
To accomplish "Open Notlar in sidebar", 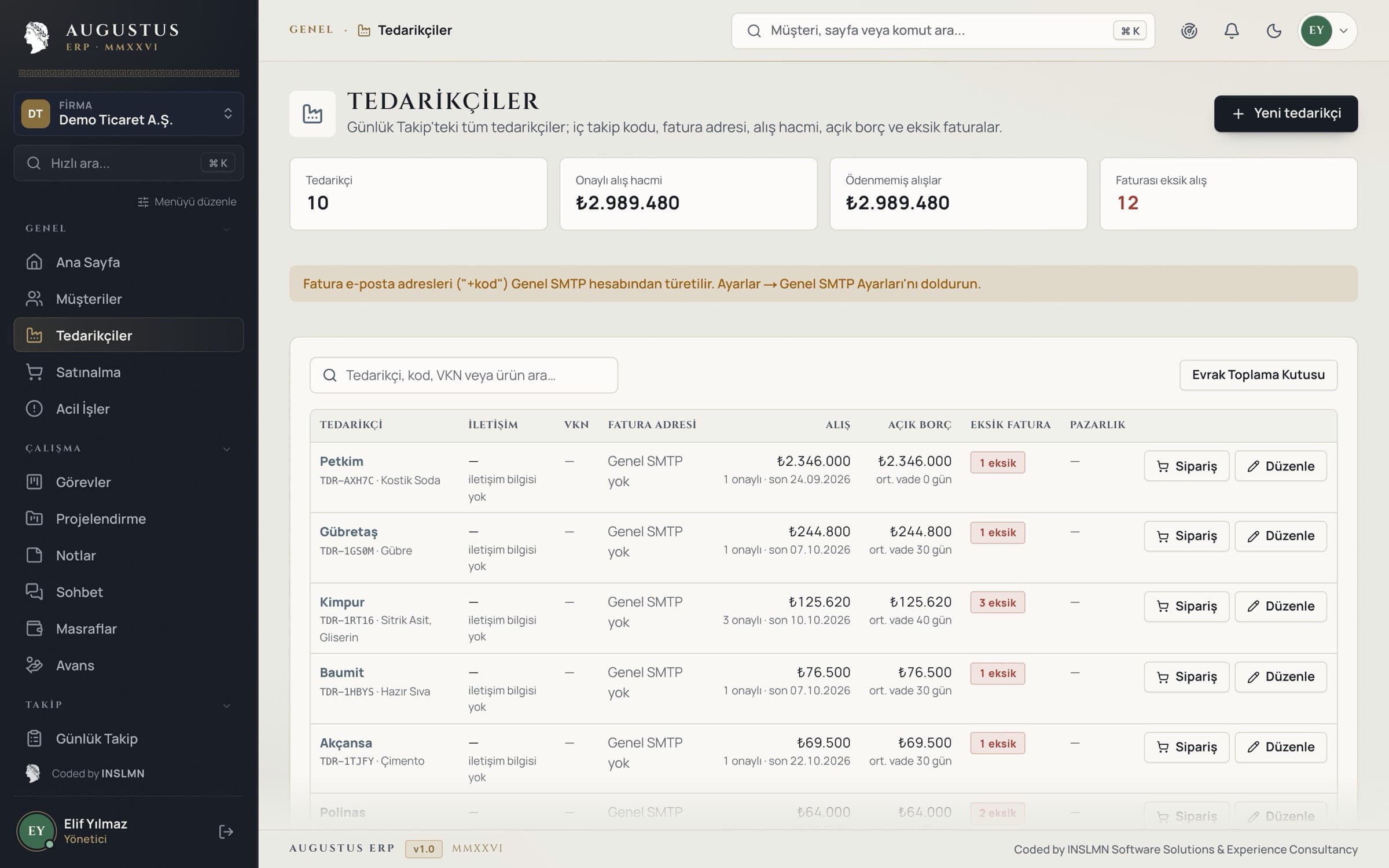I will pos(128,555).
